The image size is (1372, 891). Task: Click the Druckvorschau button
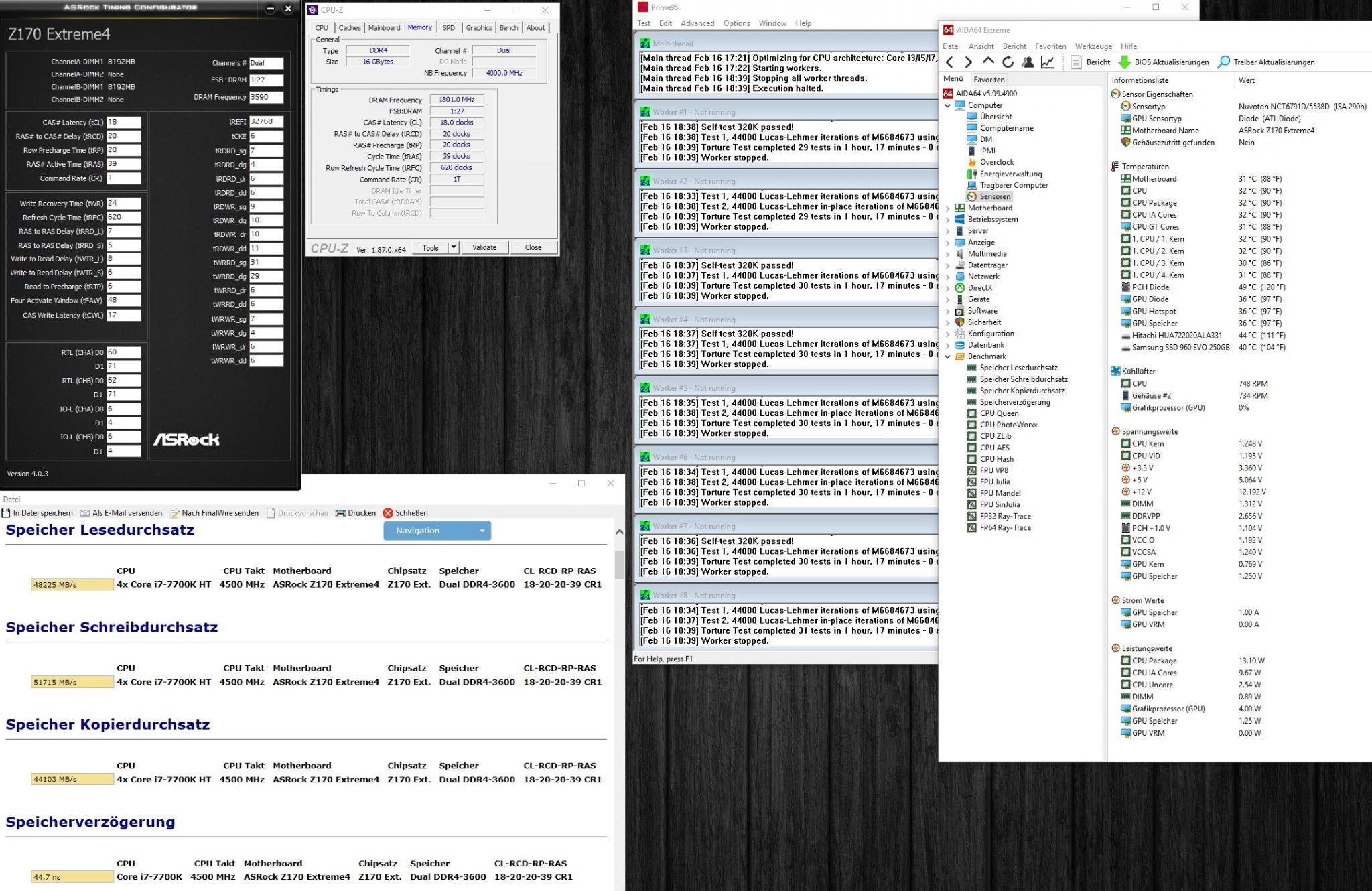click(x=297, y=513)
